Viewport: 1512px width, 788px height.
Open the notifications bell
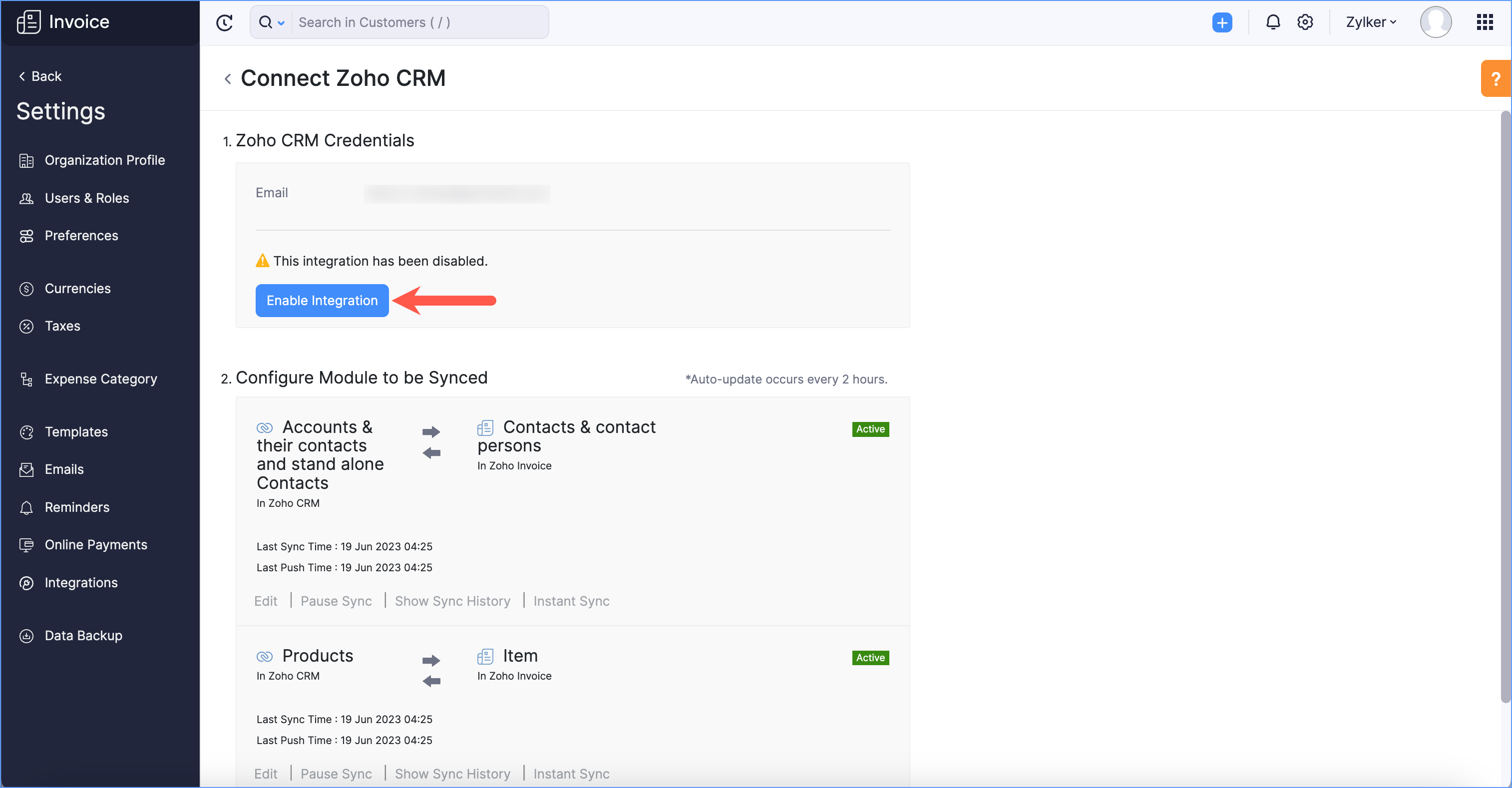point(1272,22)
